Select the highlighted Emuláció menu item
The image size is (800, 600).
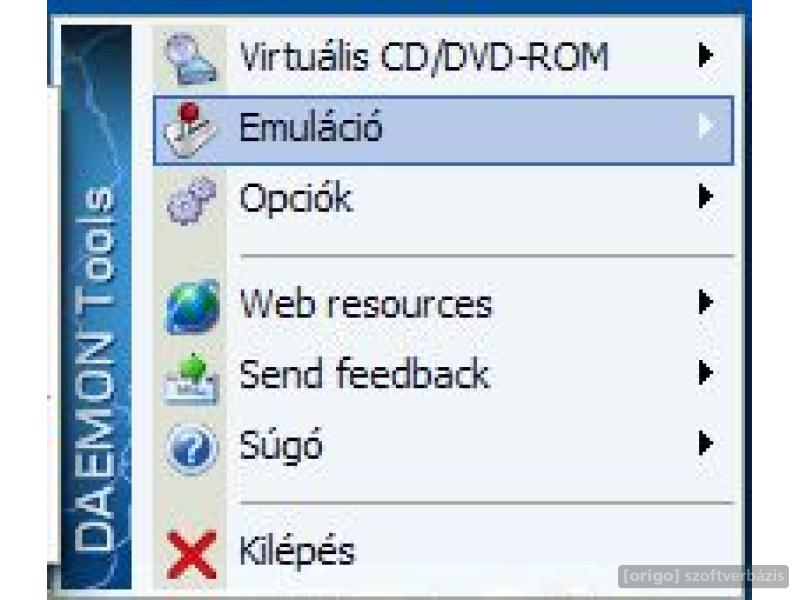pos(443,130)
